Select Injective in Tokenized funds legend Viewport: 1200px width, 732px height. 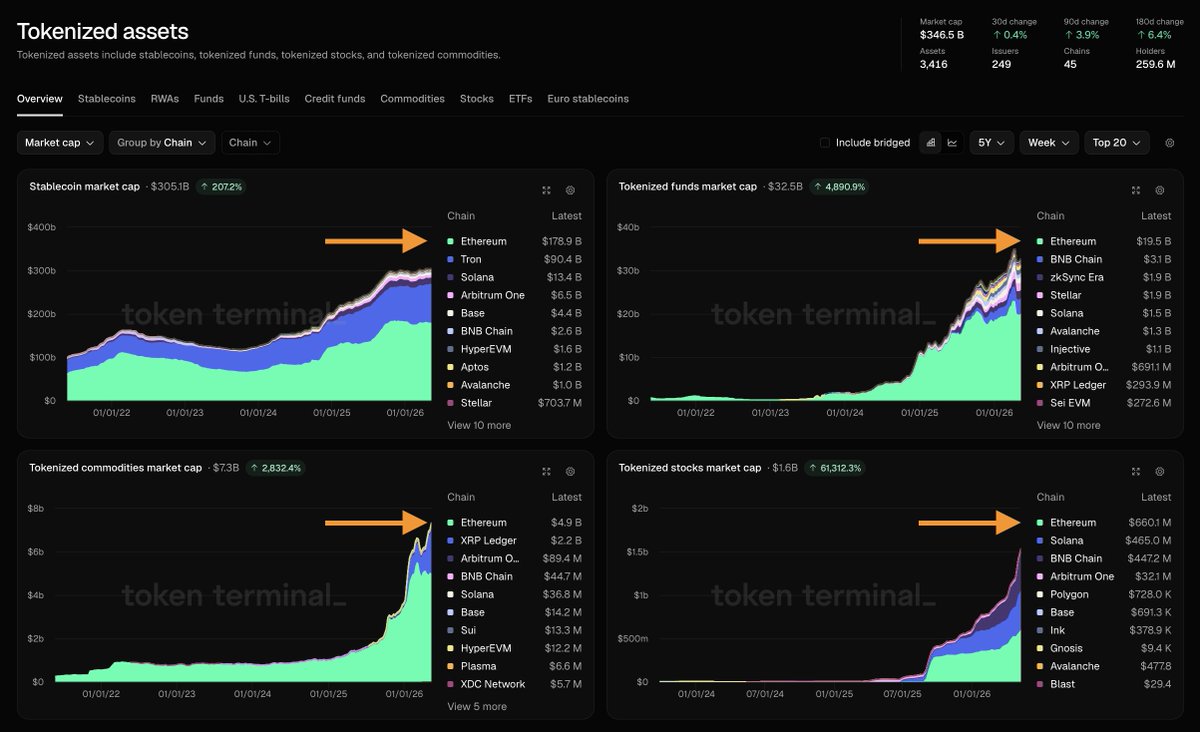click(x=1072, y=349)
